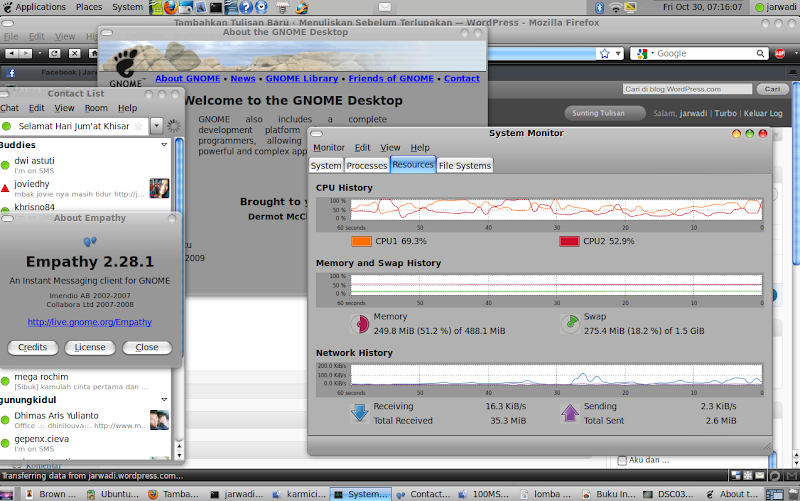800x501 pixels.
Task: Click the Sunting Tulisan button
Action: pos(605,113)
